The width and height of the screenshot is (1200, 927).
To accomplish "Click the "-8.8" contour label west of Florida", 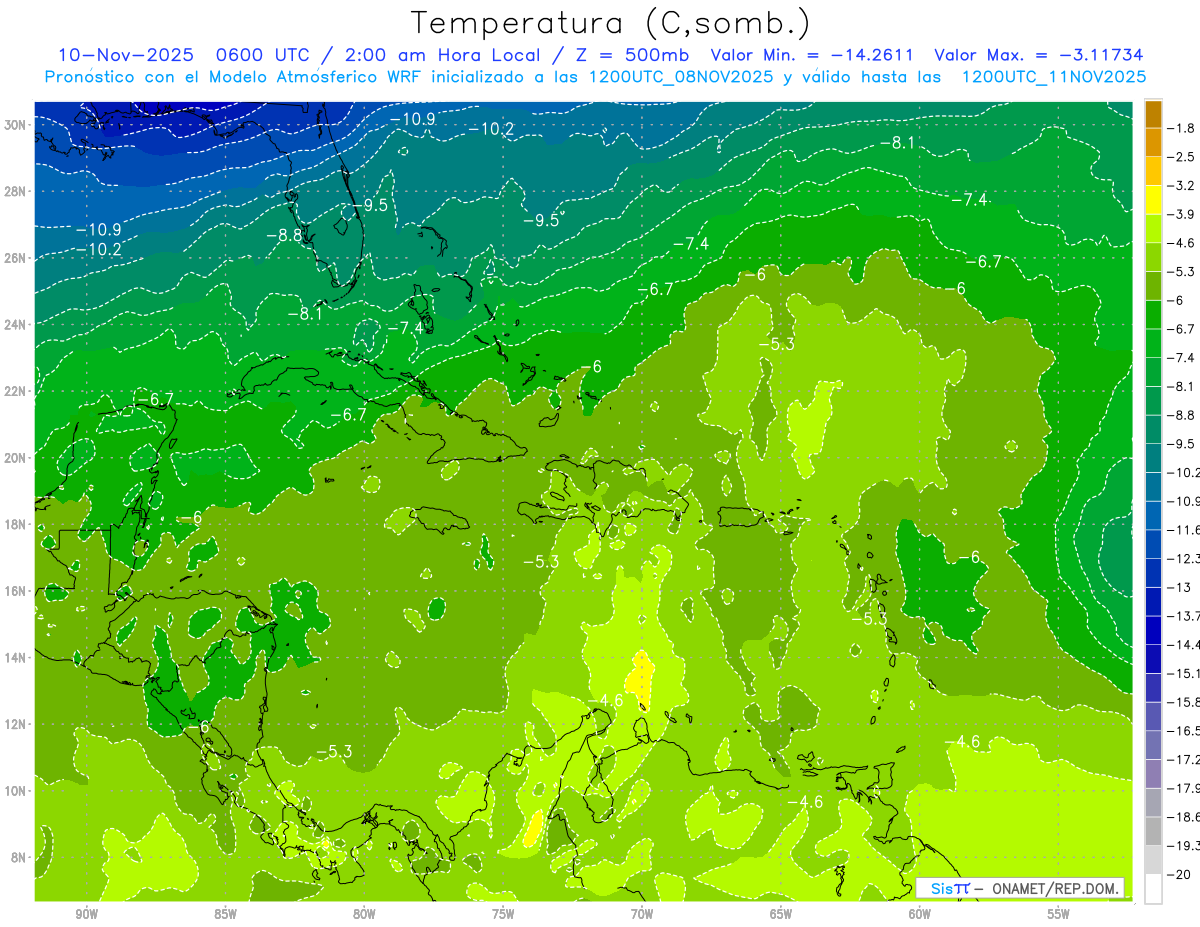I will pyautogui.click(x=284, y=236).
